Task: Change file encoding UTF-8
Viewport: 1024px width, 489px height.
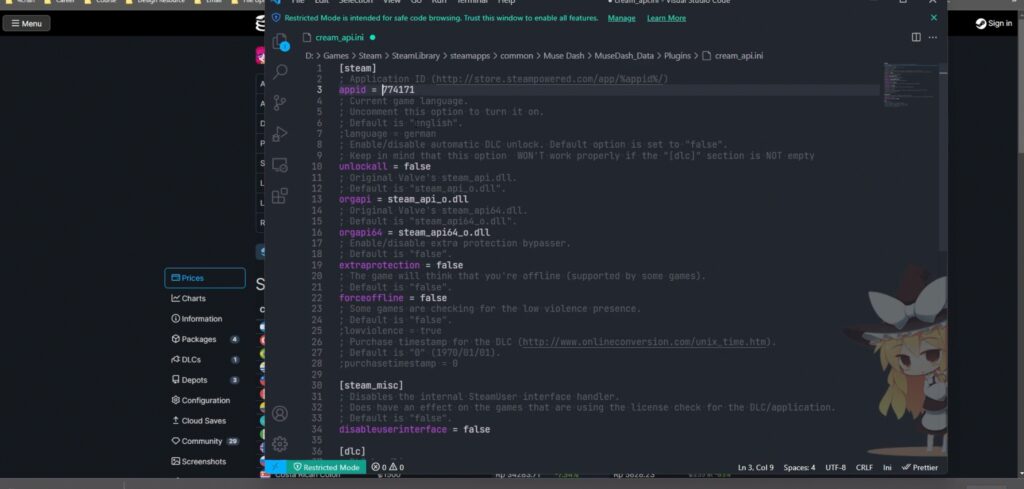Action: click(x=835, y=467)
